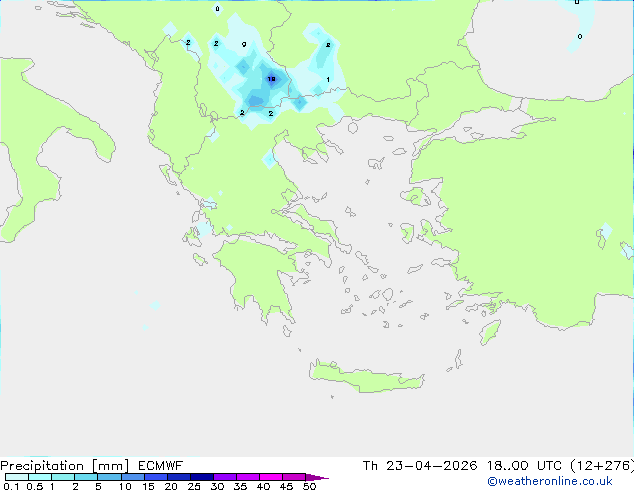Select the 20–25 mm legend color swatch
The image size is (634, 490).
point(178,477)
